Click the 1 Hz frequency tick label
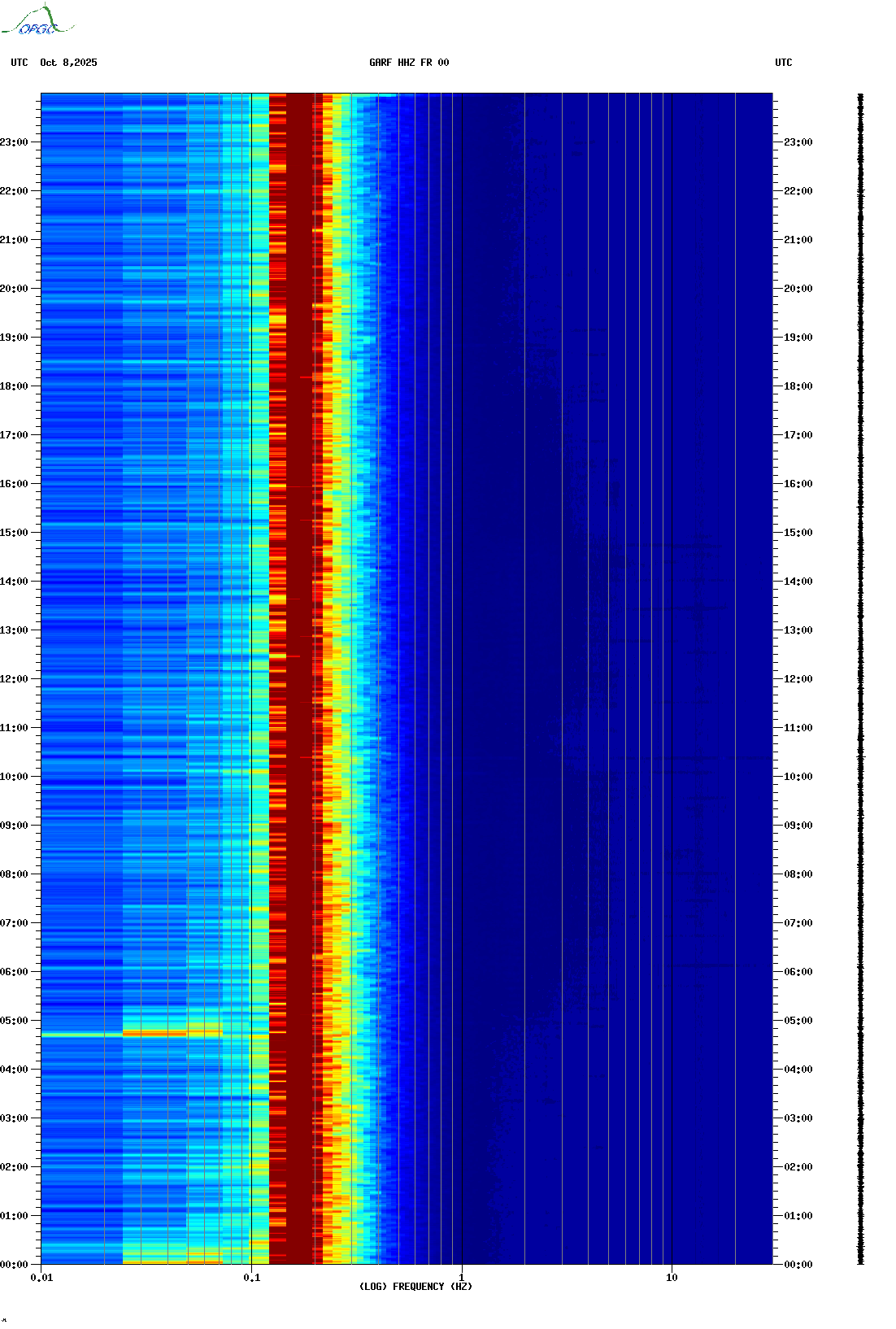The height and width of the screenshot is (1329, 896). [x=462, y=1277]
